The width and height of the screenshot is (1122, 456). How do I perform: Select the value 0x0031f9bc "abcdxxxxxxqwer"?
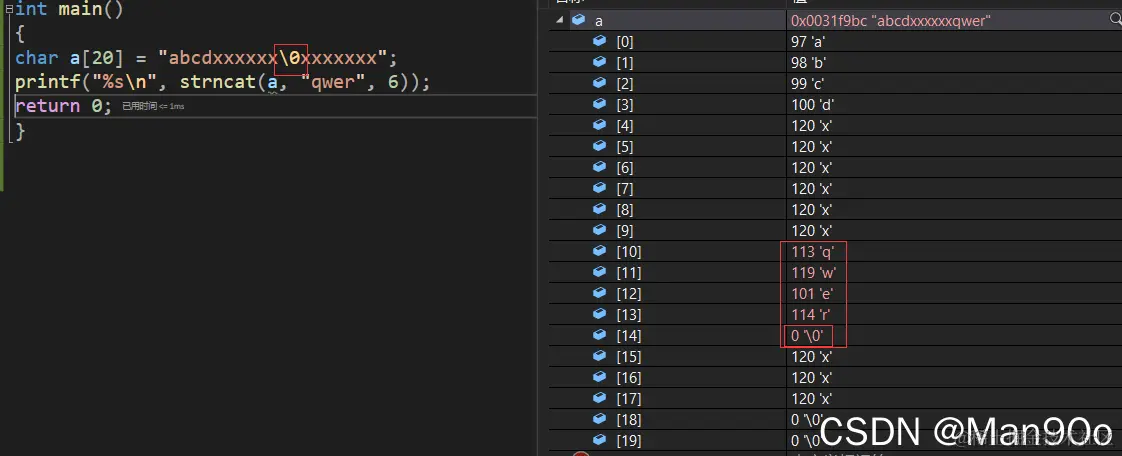pos(891,21)
